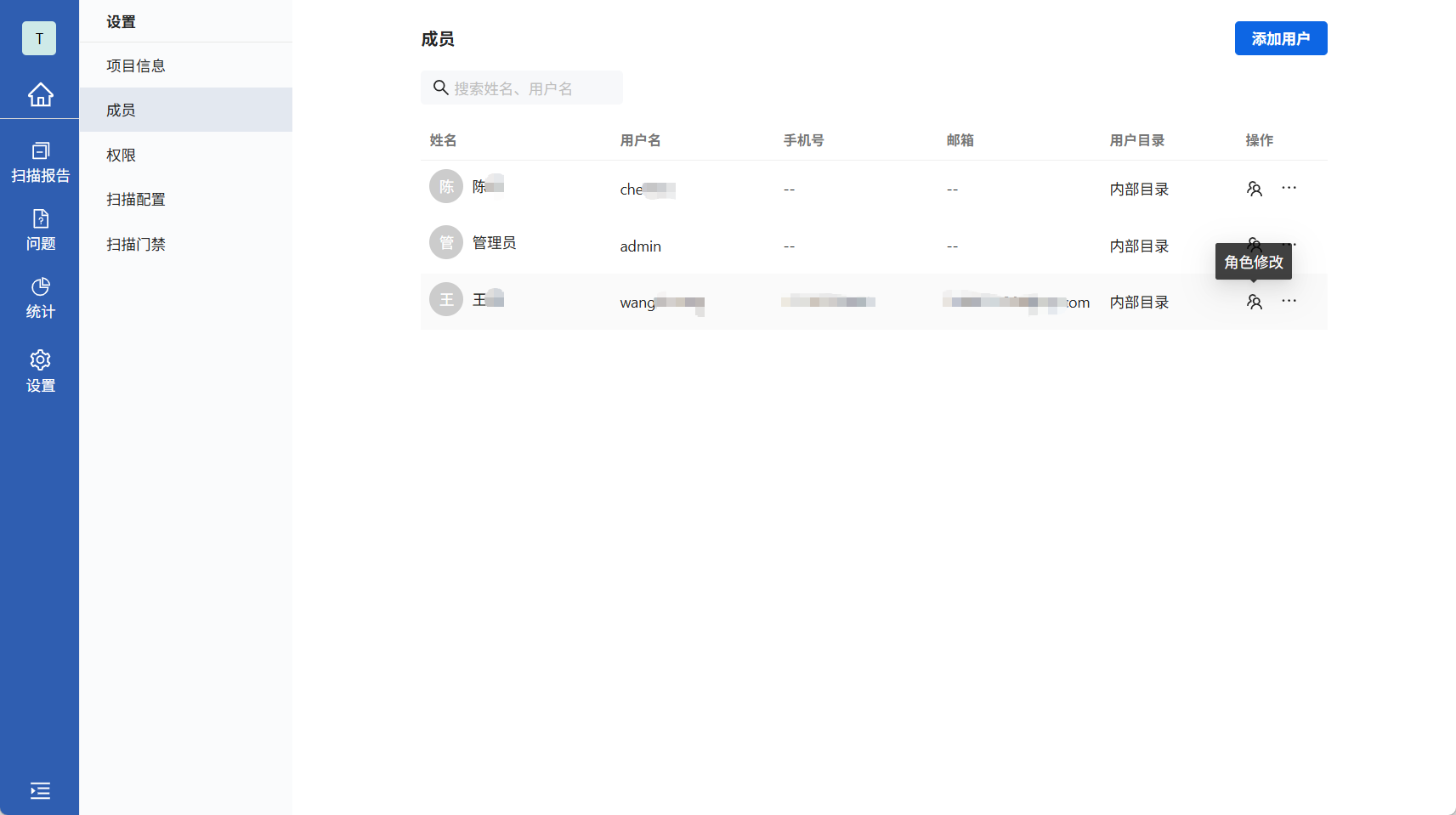Click 角色修改 icon for user 陈
This screenshot has height=815, width=1456.
1255,188
